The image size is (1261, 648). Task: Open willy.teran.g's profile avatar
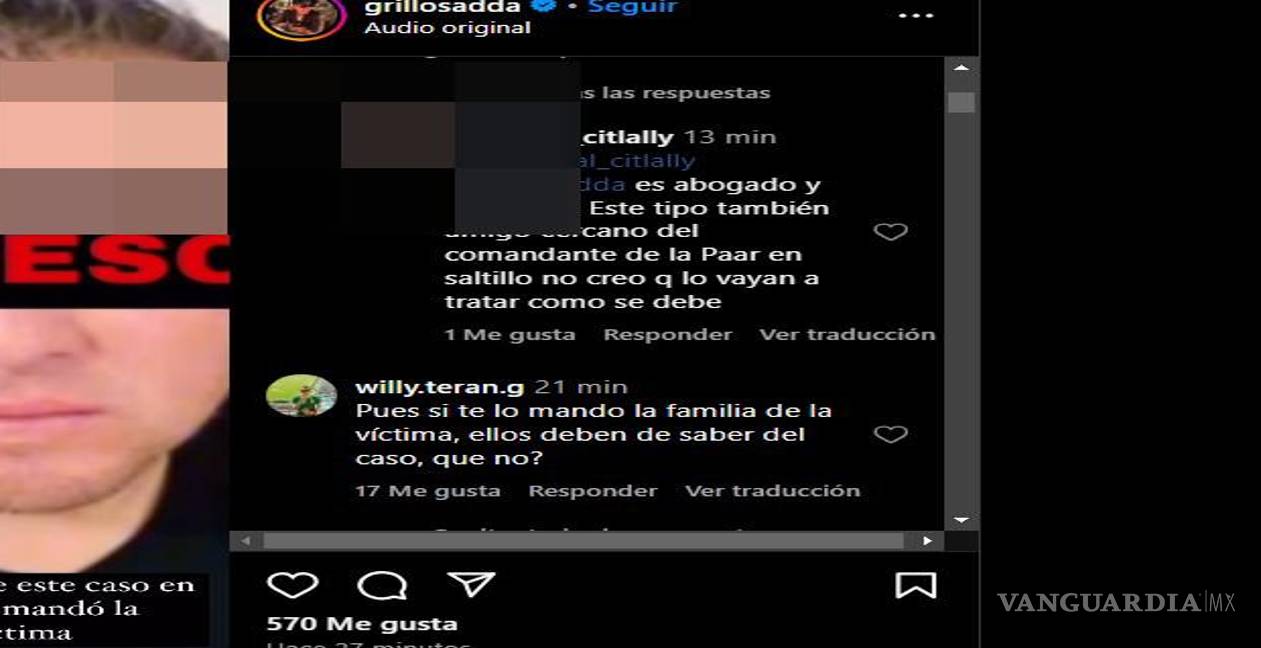[x=301, y=395]
